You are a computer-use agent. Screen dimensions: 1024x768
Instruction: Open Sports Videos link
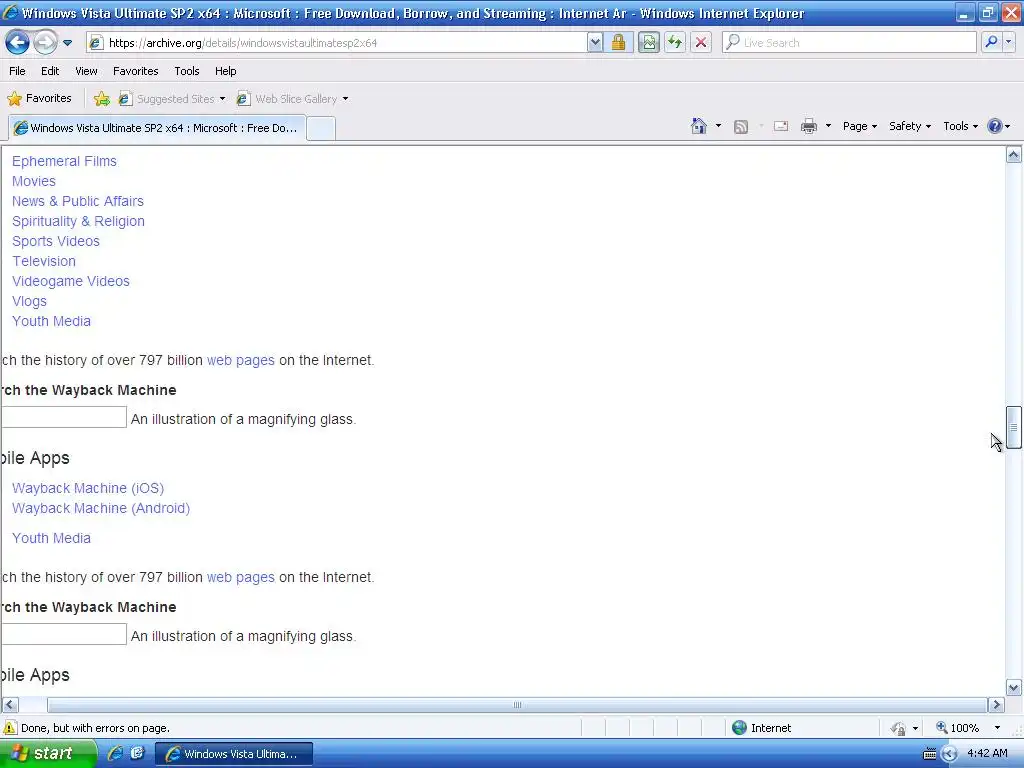pos(56,242)
